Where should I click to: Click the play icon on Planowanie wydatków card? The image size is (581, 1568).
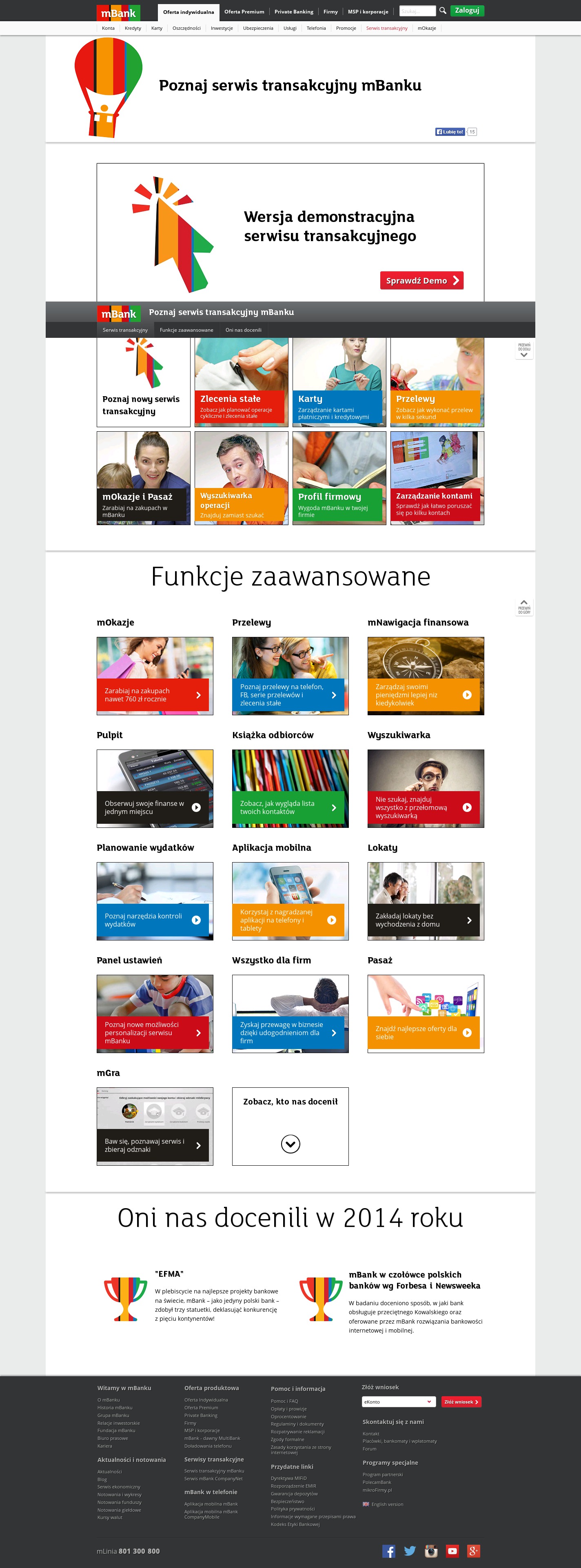[196, 920]
